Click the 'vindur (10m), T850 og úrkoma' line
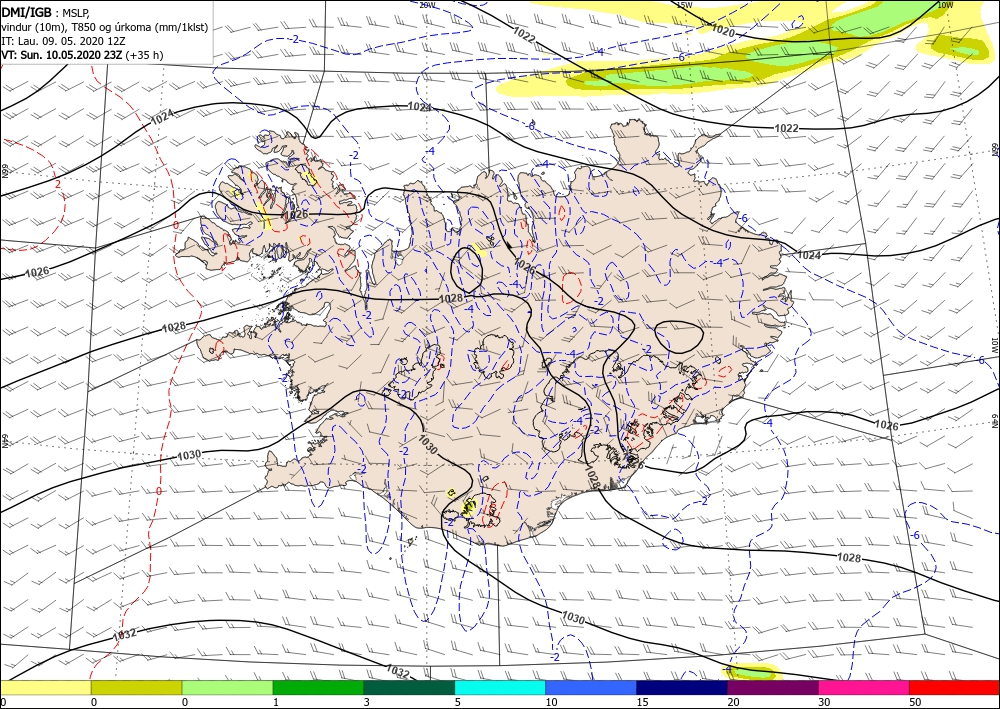 [x=105, y=27]
